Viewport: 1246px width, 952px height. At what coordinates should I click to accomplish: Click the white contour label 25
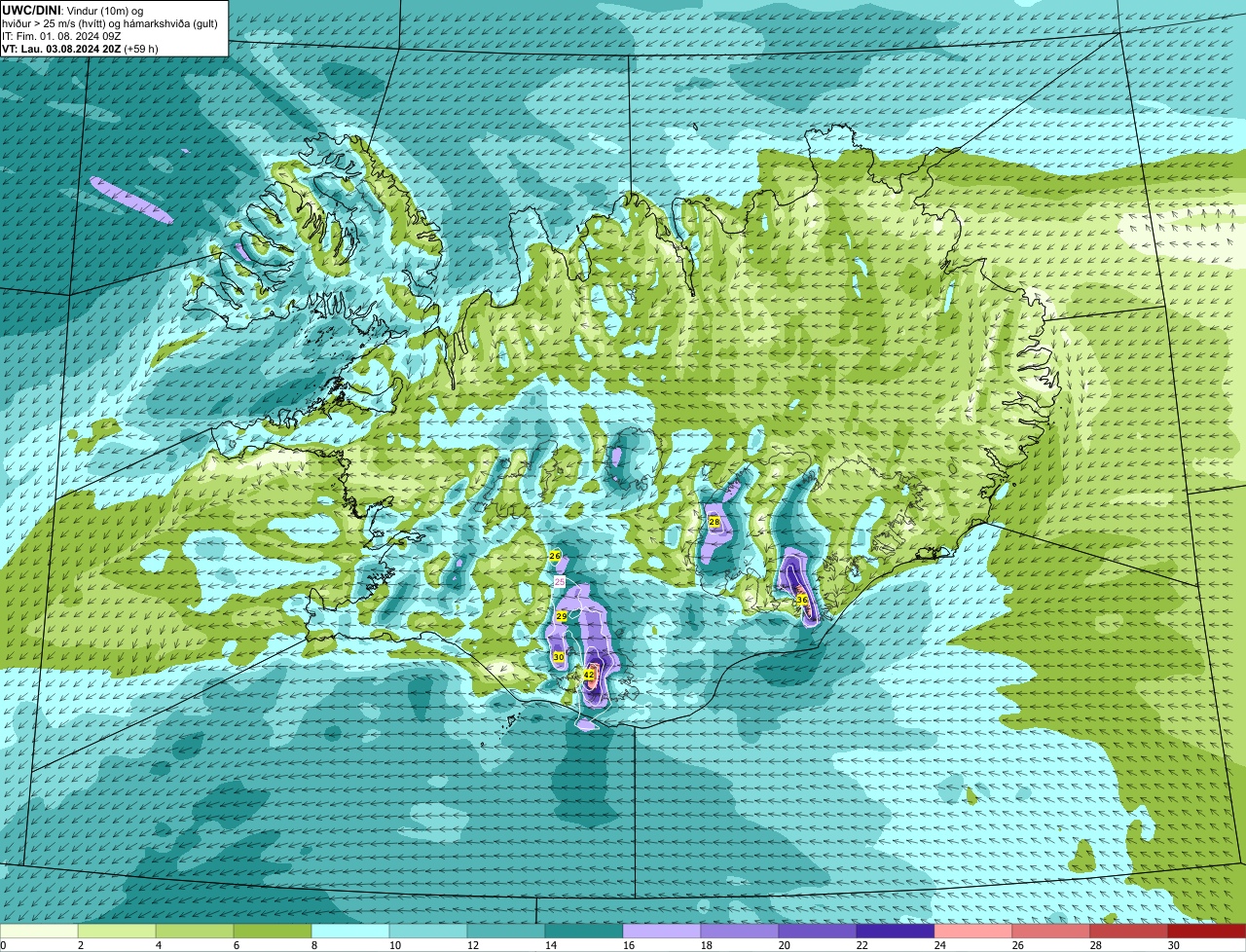560,581
